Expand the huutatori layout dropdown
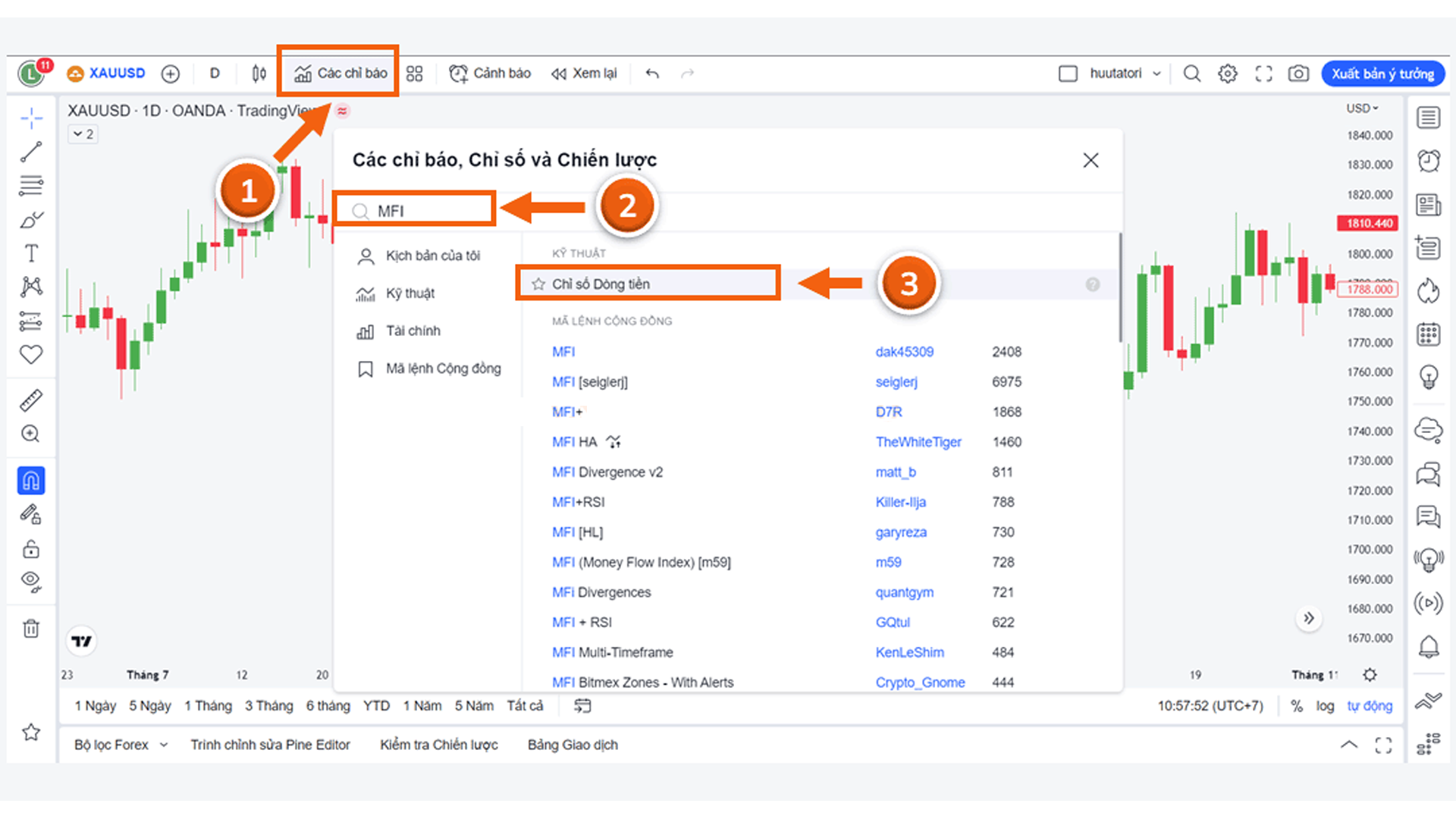Screen dimensions: 1456x819 point(1156,74)
